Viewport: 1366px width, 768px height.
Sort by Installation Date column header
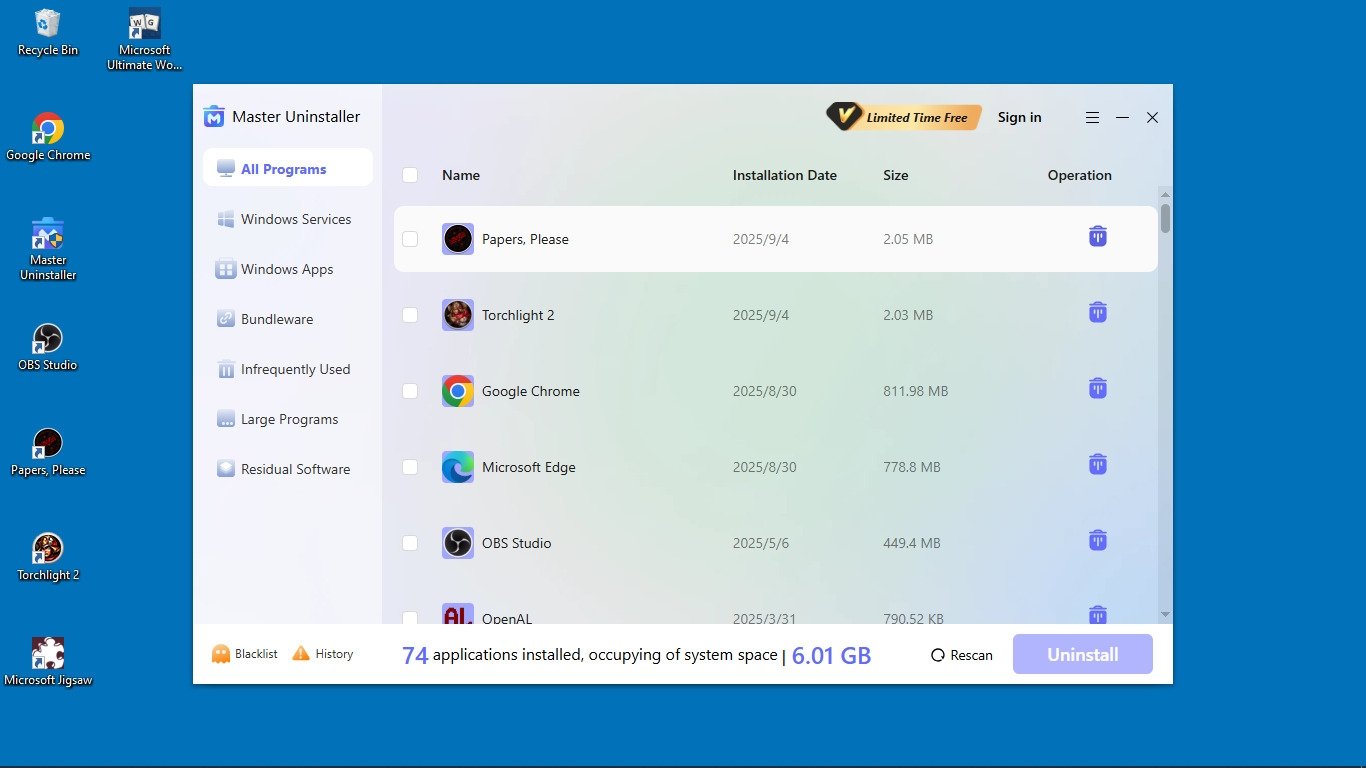point(784,175)
